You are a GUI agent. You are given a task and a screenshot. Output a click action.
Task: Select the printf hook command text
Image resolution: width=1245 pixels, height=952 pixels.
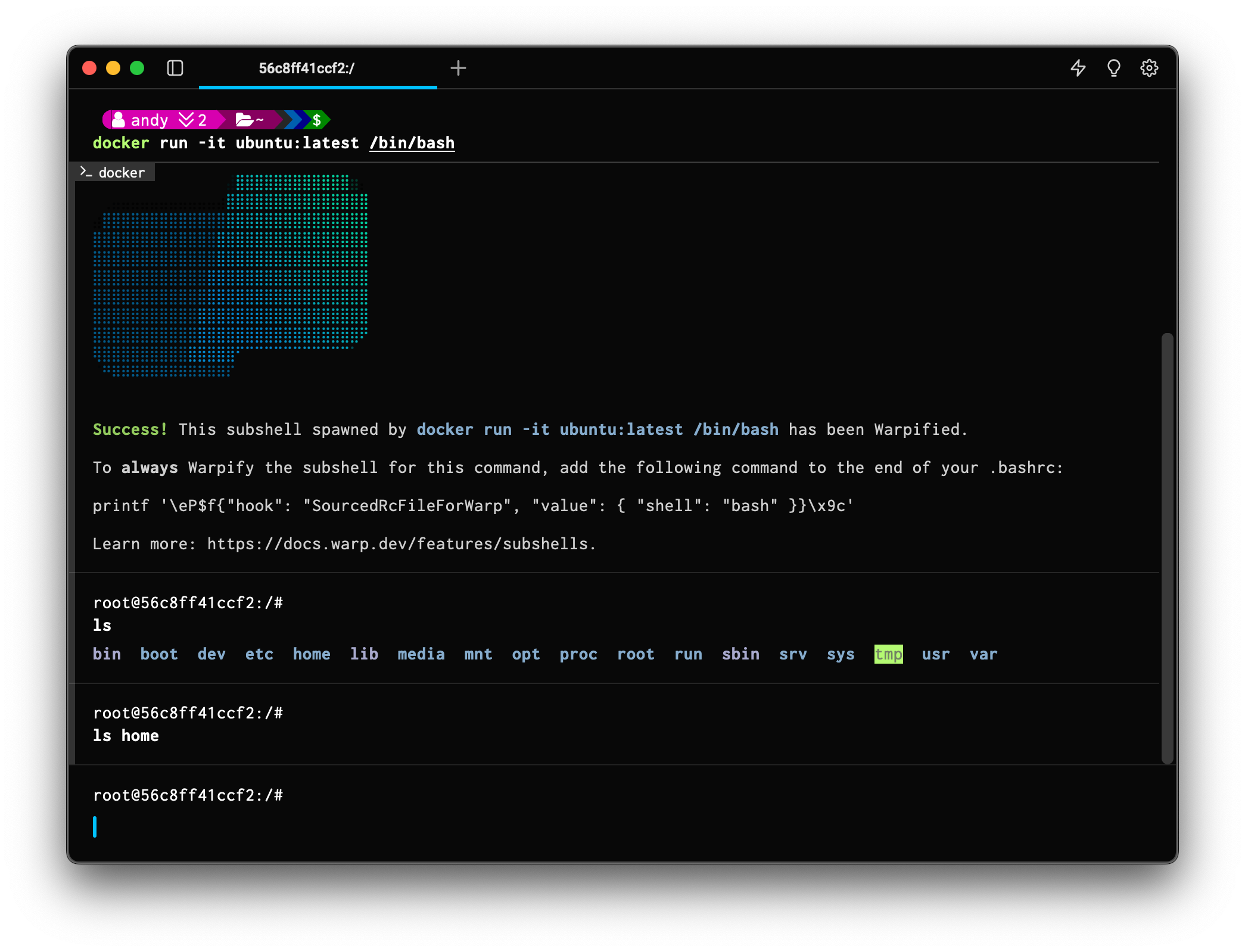click(x=473, y=506)
